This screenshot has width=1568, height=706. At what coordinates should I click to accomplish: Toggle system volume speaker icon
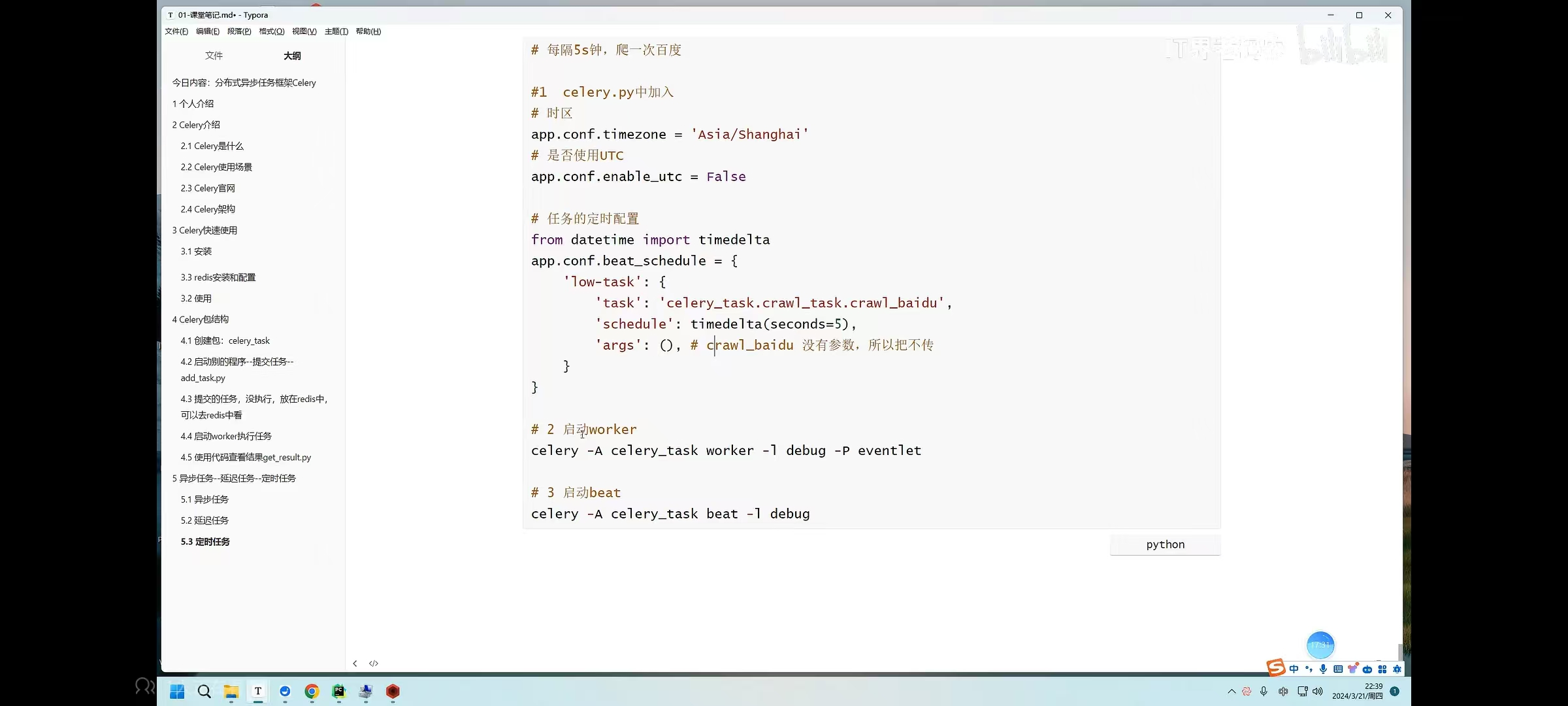coord(1318,692)
